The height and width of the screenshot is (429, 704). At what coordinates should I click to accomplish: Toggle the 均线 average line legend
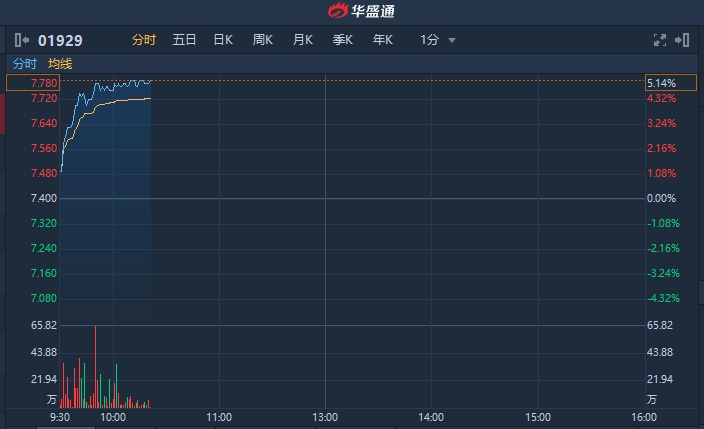pyautogui.click(x=60, y=63)
